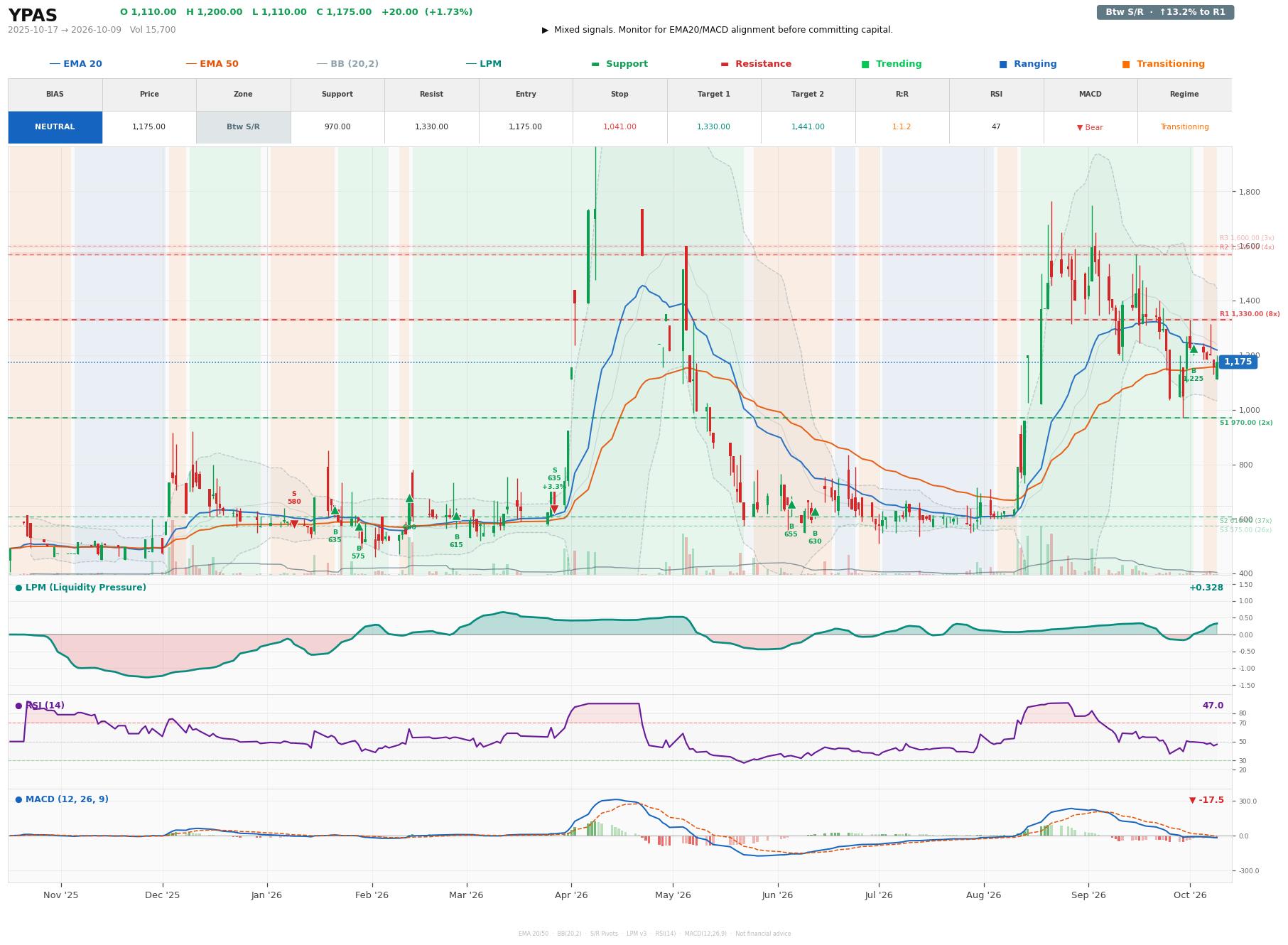Viewport: 1288px width, 945px height.
Task: Toggle the Resistance legend entry
Action: tap(756, 64)
